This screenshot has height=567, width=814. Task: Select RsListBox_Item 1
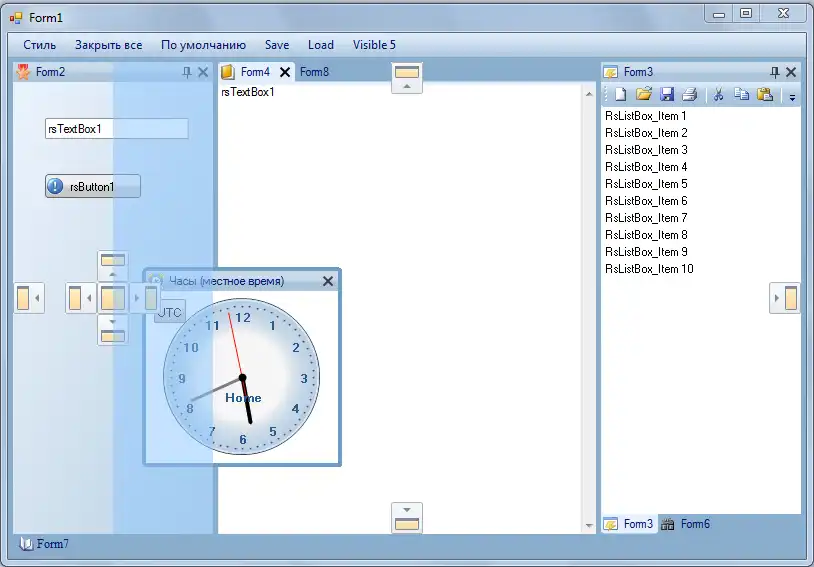point(701,116)
